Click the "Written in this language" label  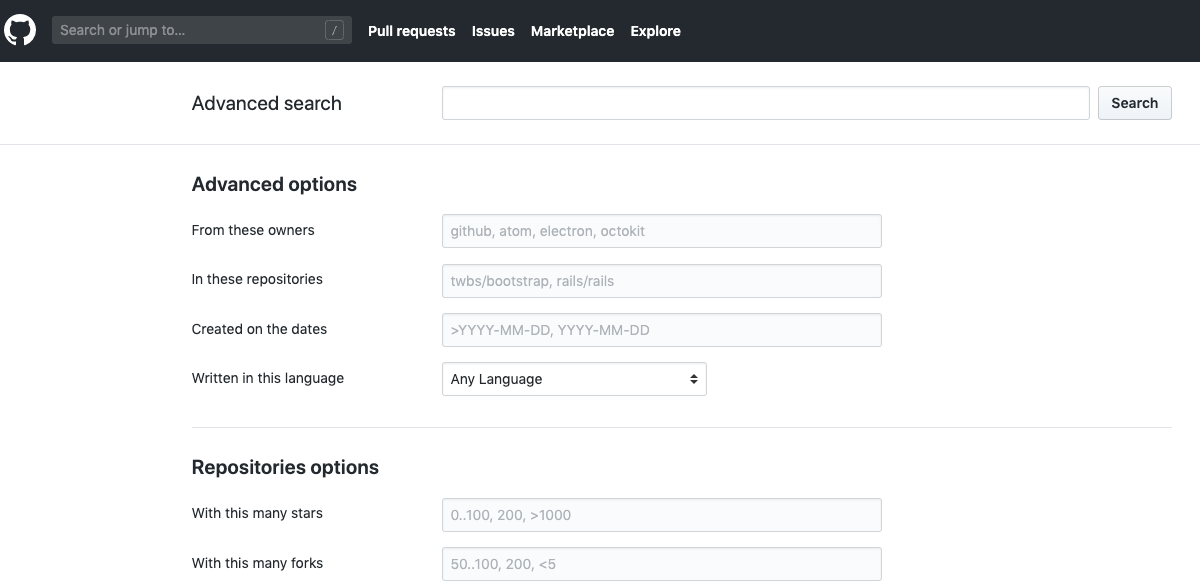(268, 378)
